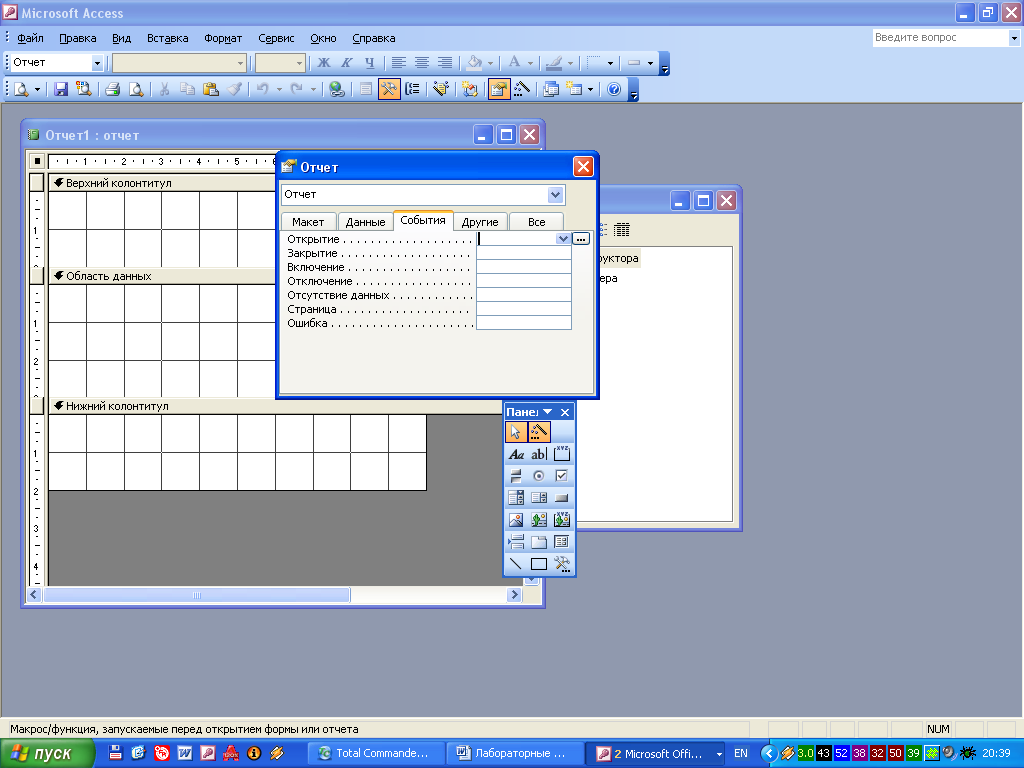The width and height of the screenshot is (1024, 768).
Task: Open the Вставка menu
Action: pyautogui.click(x=168, y=38)
